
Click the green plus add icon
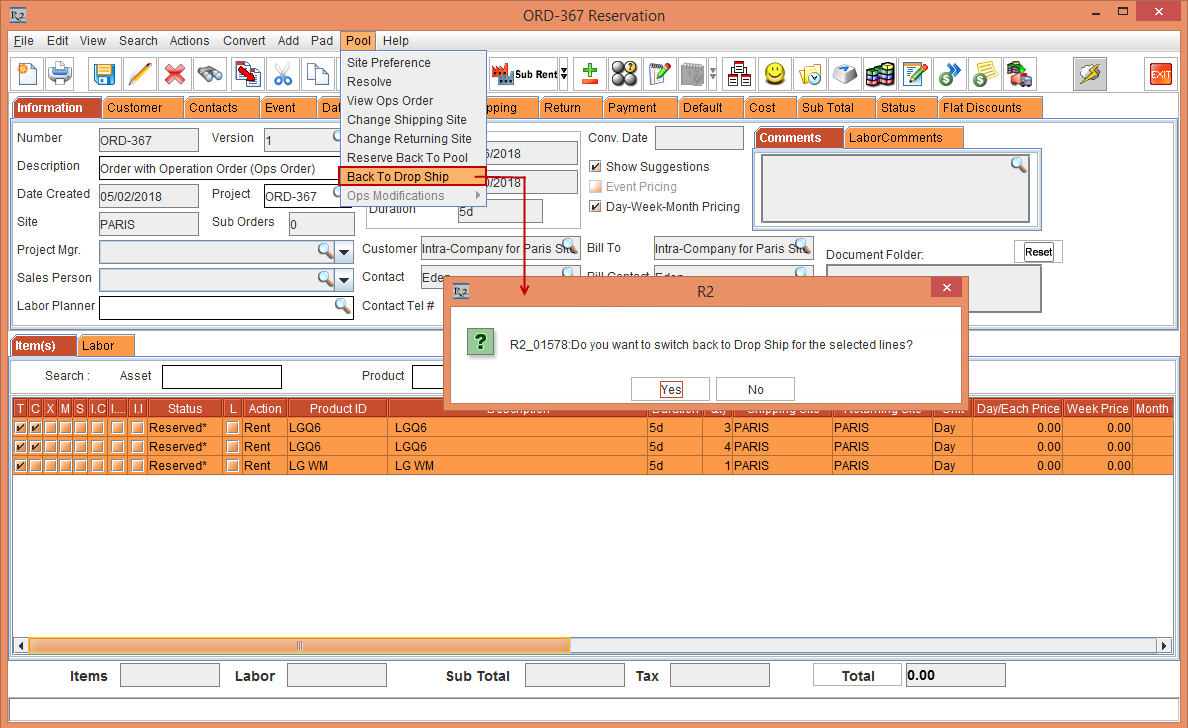point(590,74)
